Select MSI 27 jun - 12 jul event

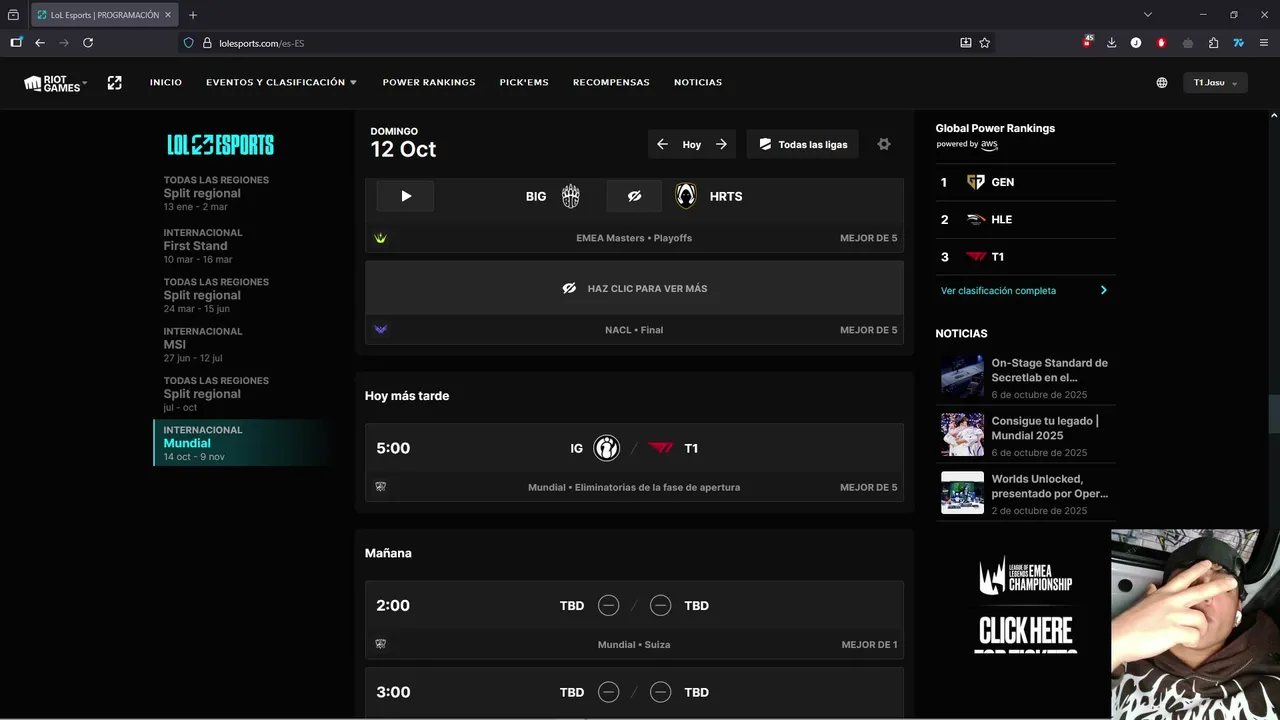240,344
